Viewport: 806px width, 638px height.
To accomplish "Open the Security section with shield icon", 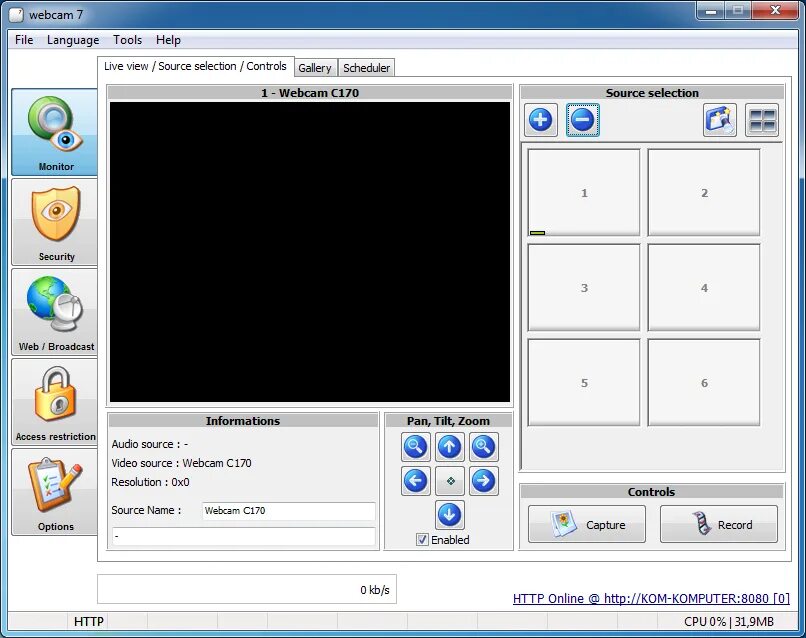I will (54, 222).
